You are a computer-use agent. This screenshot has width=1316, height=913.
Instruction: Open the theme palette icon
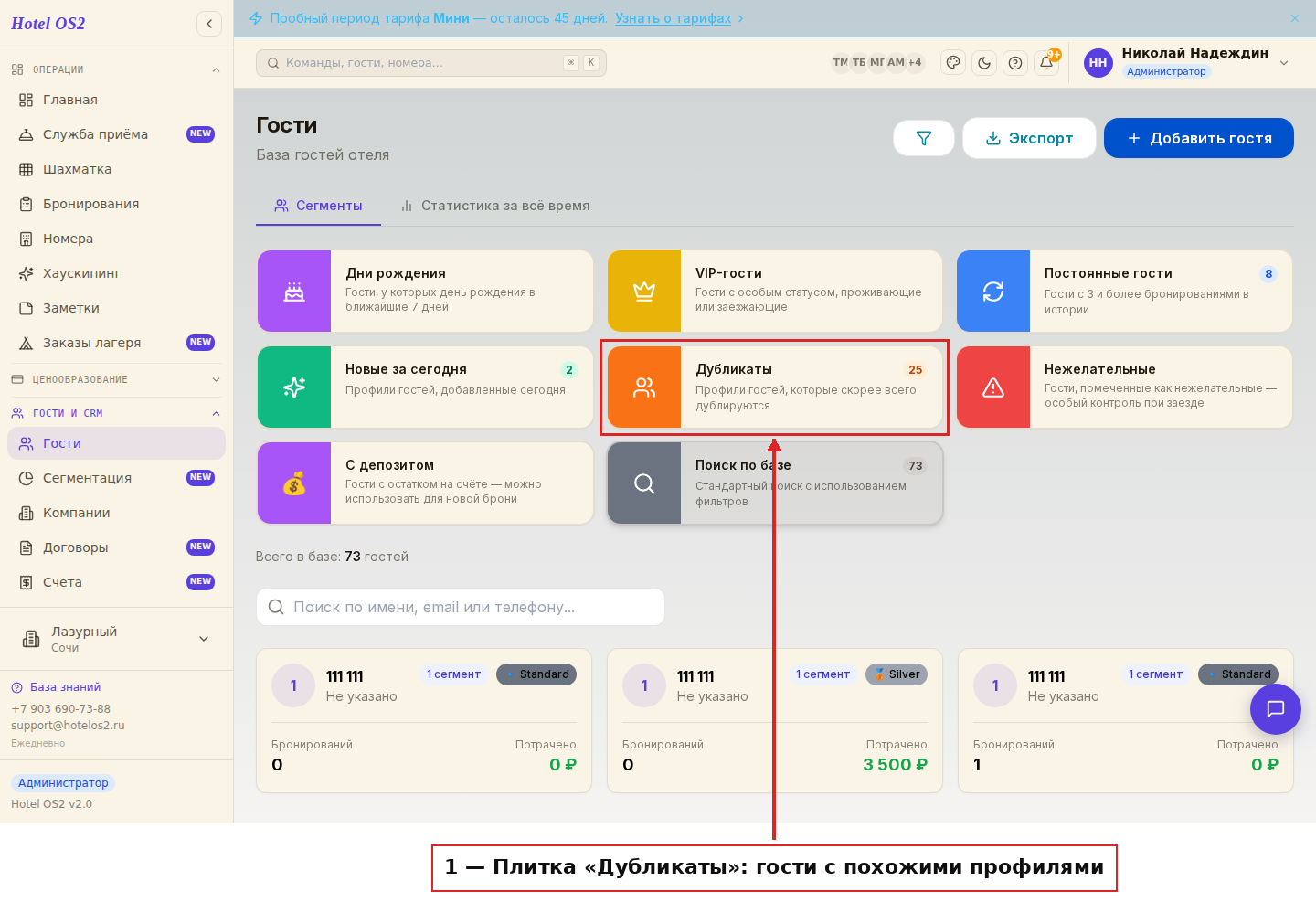click(953, 63)
